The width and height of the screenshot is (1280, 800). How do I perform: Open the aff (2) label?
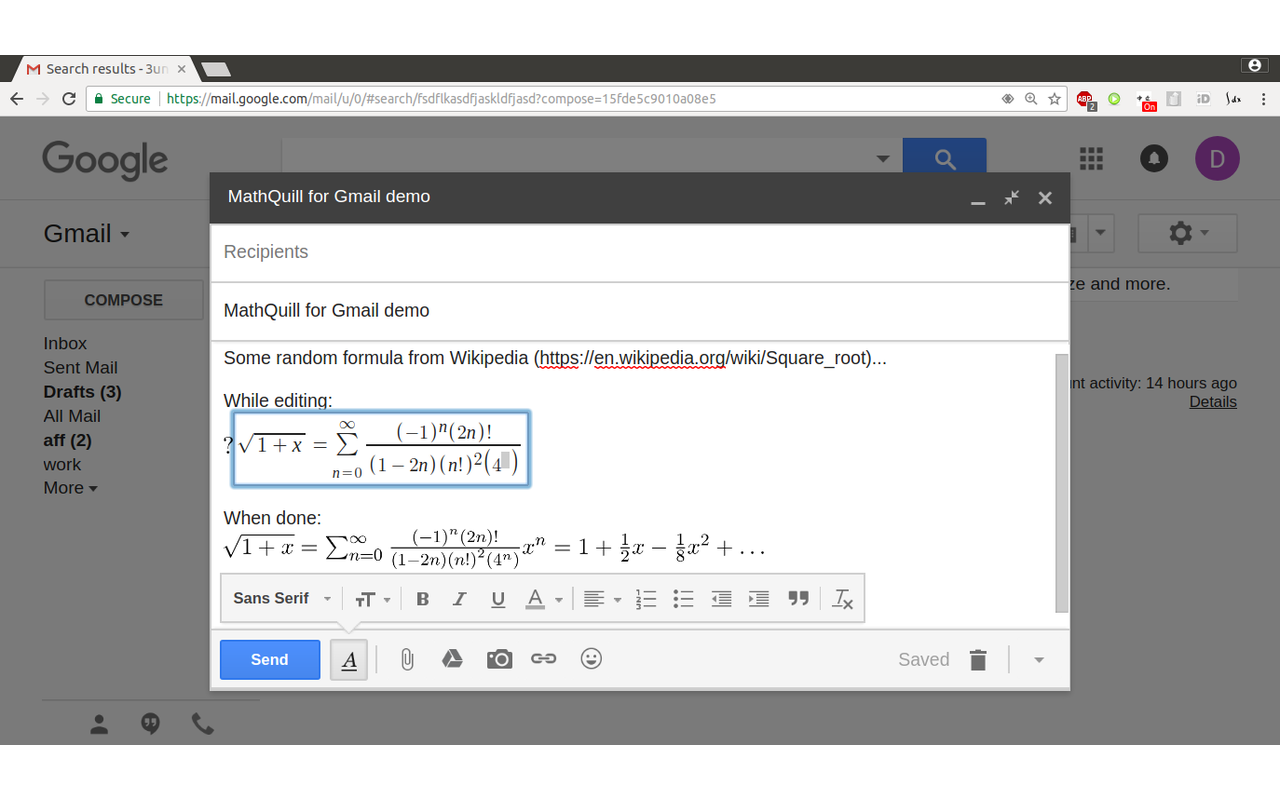click(67, 440)
